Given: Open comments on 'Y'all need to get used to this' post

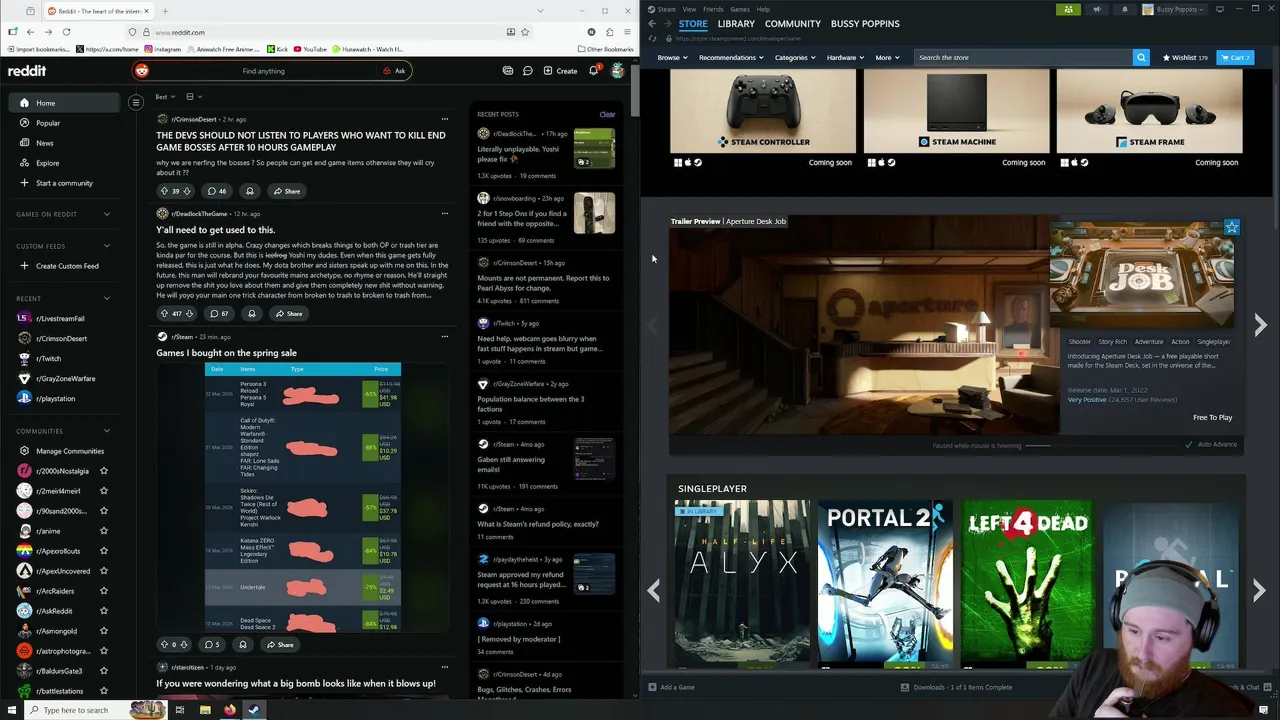Looking at the screenshot, I should click(218, 314).
